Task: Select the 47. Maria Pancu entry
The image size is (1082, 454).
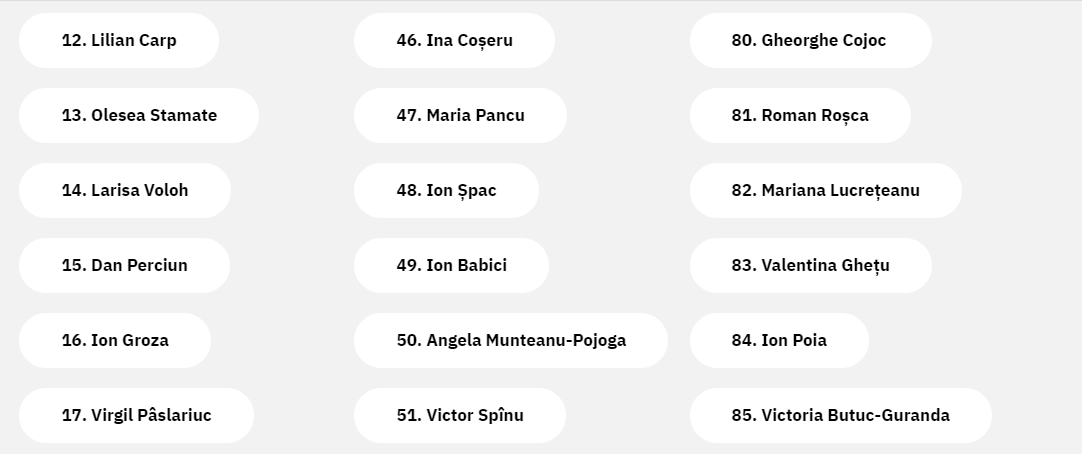Action: pyautogui.click(x=460, y=115)
